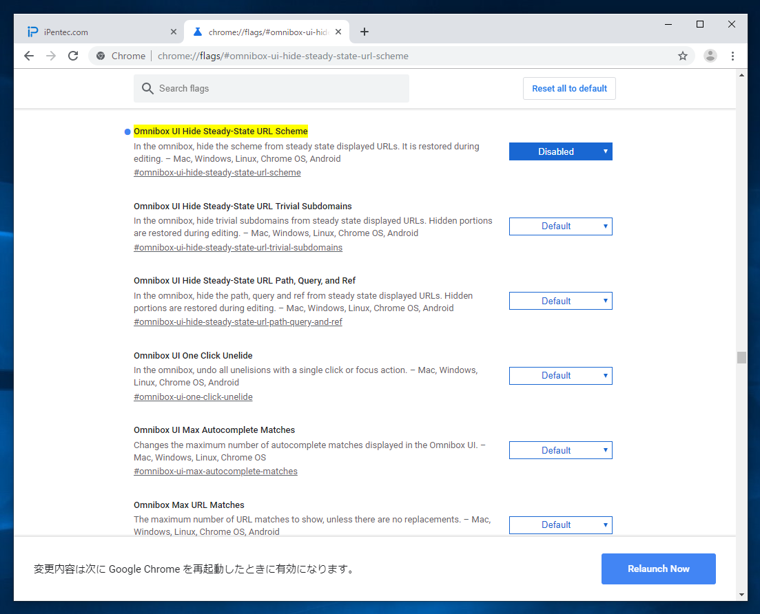Screen dimensions: 760x614
Task: Select the chrome://flags tab
Action: pyautogui.click(x=267, y=31)
